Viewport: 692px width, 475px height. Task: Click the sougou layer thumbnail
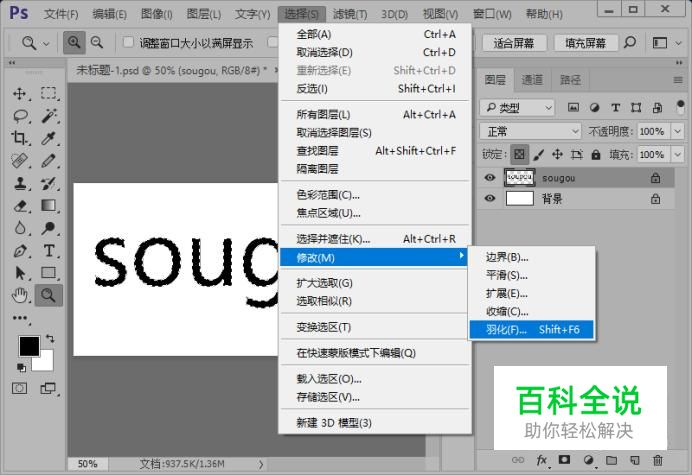[x=519, y=177]
